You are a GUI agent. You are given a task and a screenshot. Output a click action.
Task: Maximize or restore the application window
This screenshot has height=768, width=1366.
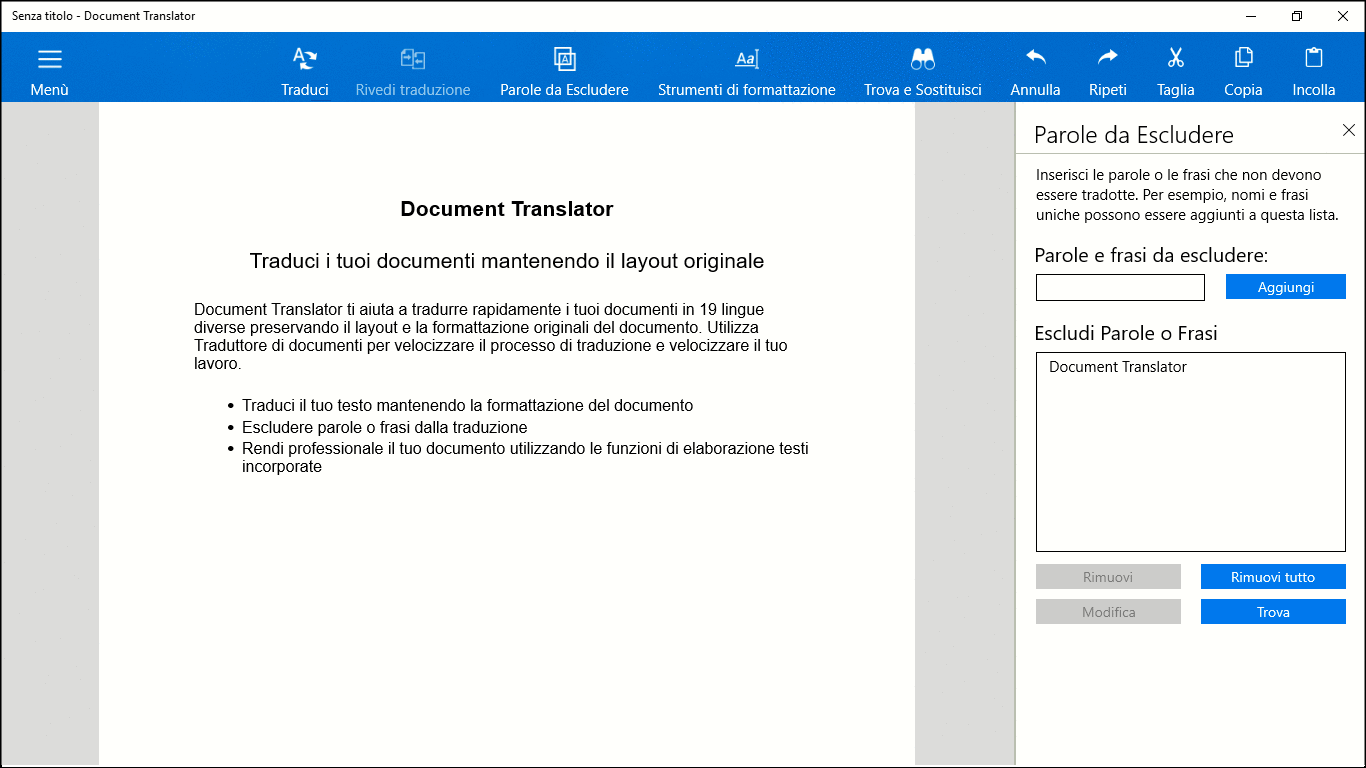click(x=1297, y=16)
